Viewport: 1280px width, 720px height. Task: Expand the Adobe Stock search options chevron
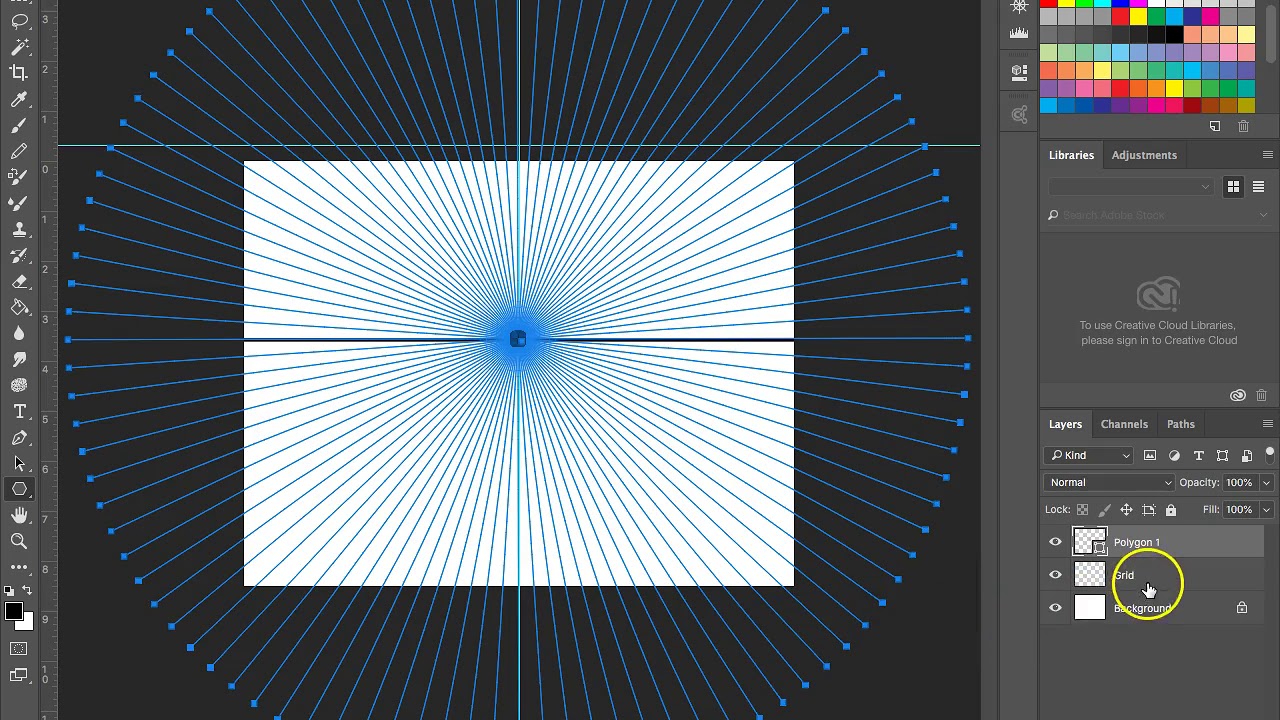point(1263,215)
